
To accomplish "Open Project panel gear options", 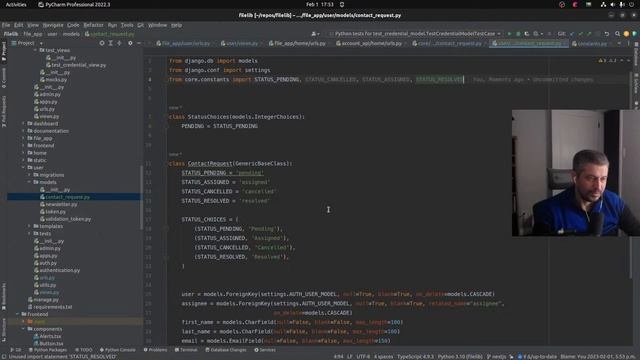I will [130, 43].
